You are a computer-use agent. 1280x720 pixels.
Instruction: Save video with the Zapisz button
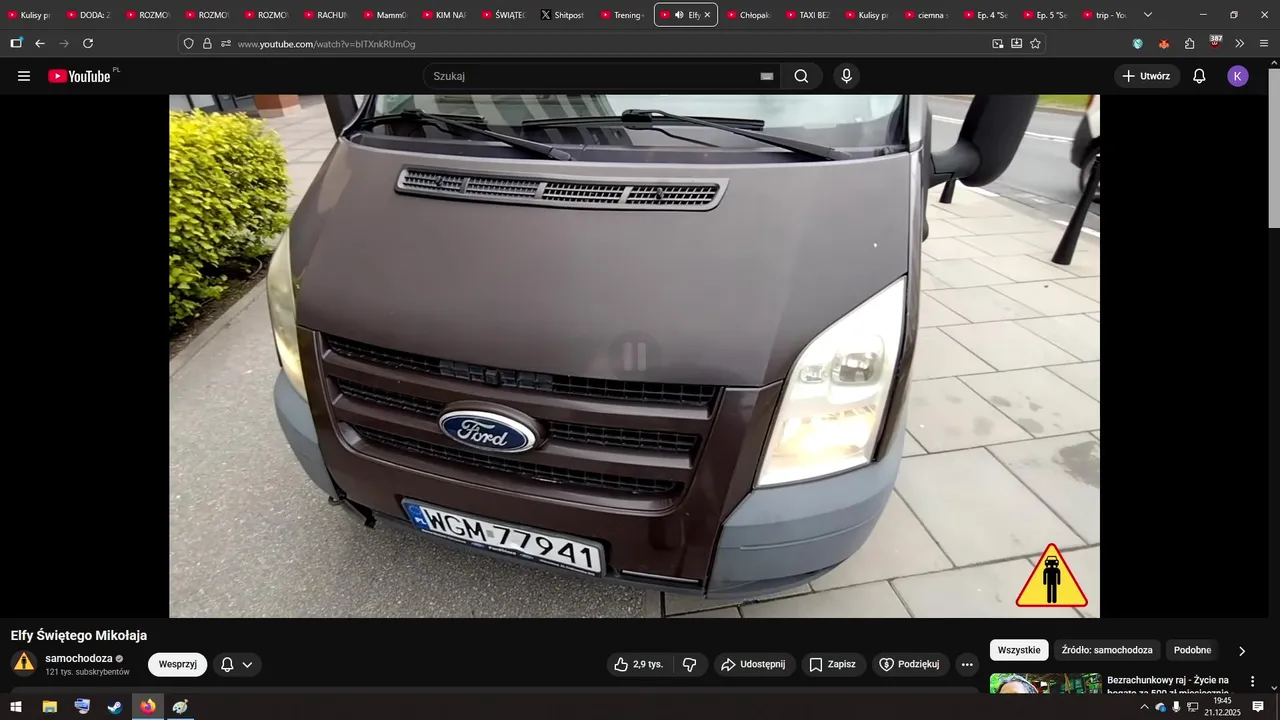point(832,664)
